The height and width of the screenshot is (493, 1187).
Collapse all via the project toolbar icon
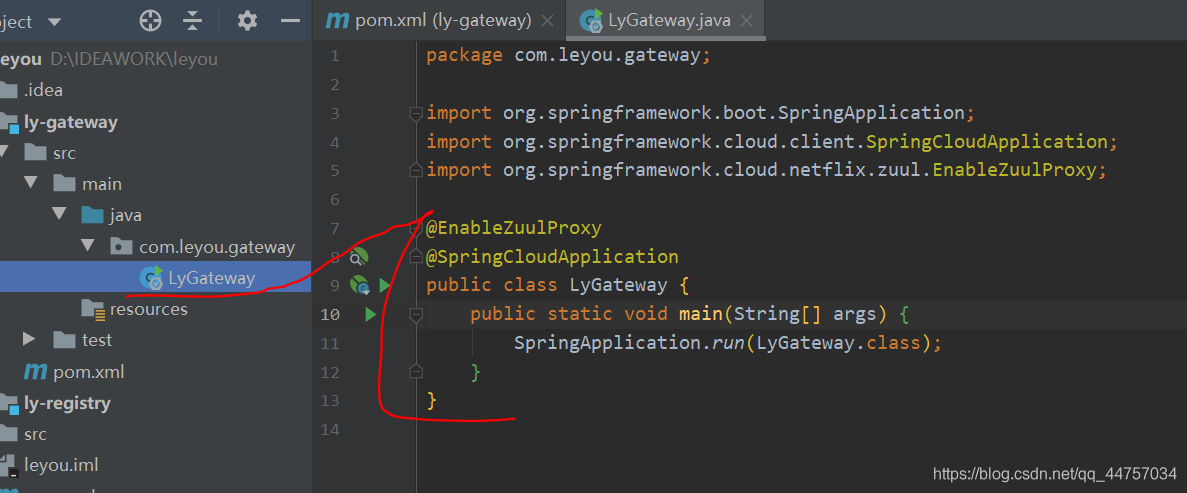tap(193, 20)
